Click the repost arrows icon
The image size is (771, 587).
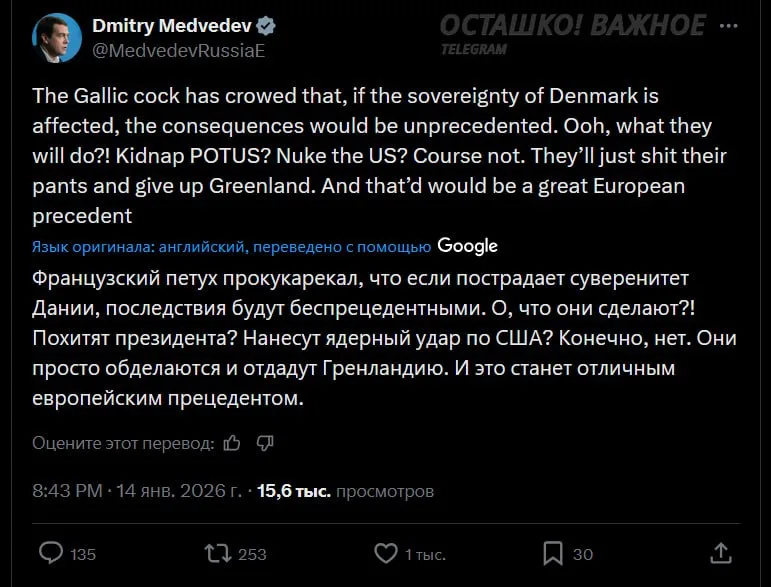216,552
